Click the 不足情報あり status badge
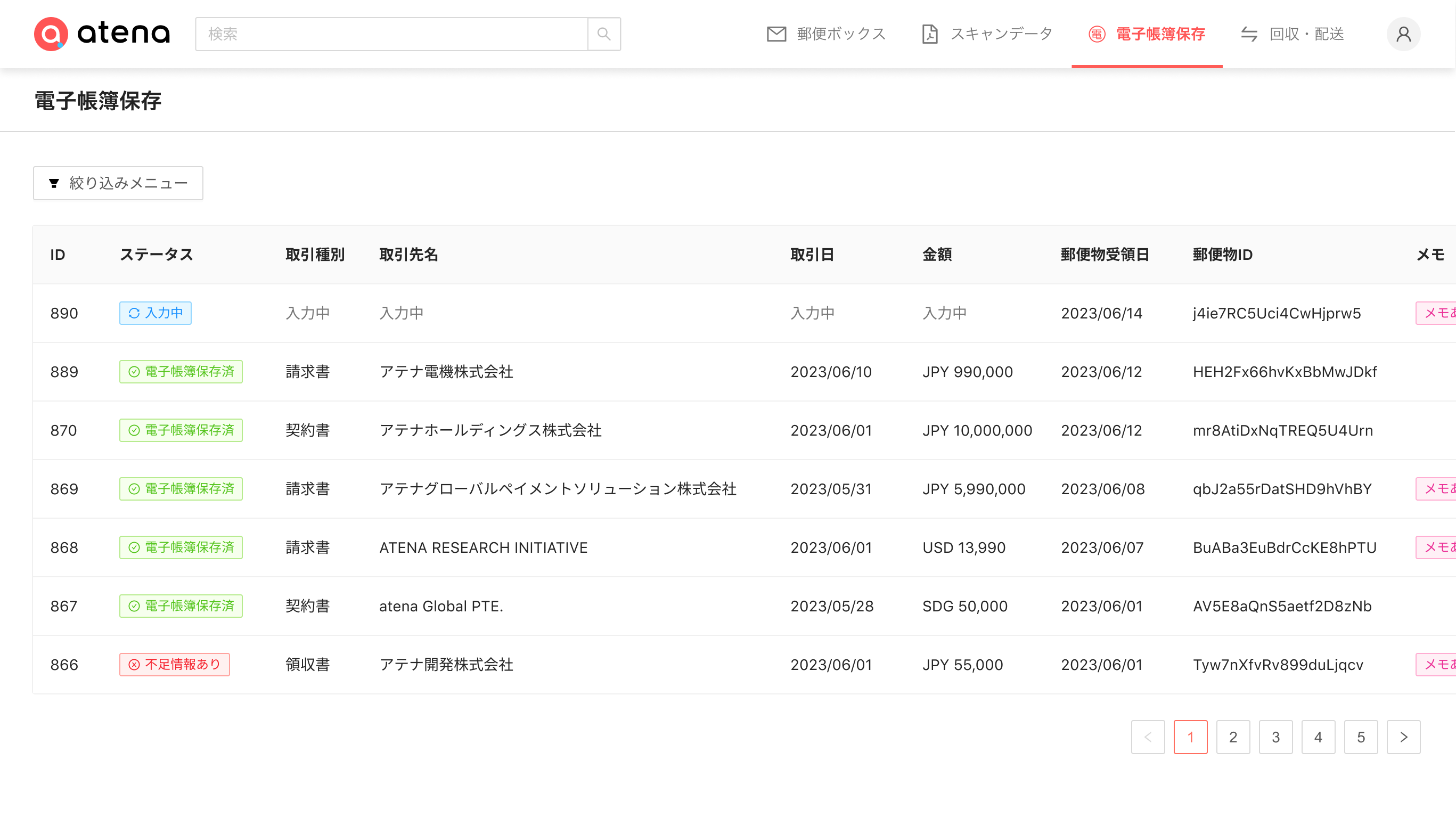This screenshot has width=1456, height=818. point(174,664)
